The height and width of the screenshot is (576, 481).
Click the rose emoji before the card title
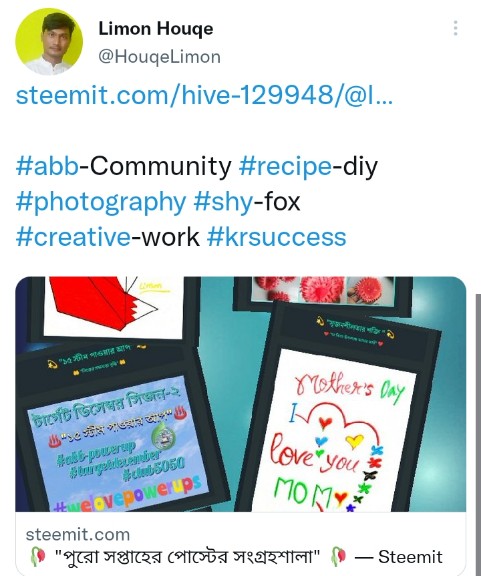(38, 557)
